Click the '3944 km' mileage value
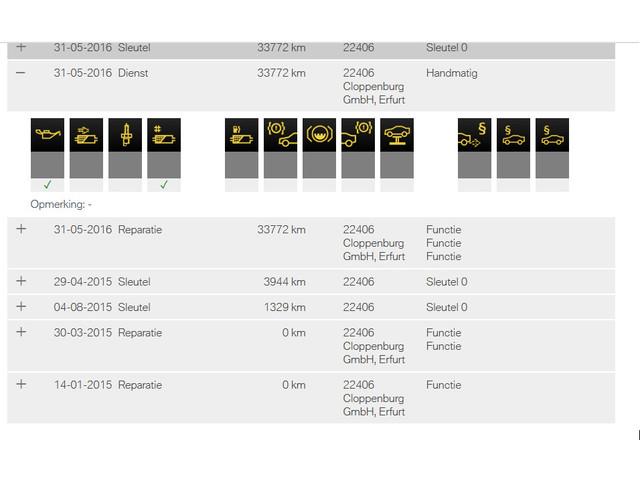 point(284,282)
